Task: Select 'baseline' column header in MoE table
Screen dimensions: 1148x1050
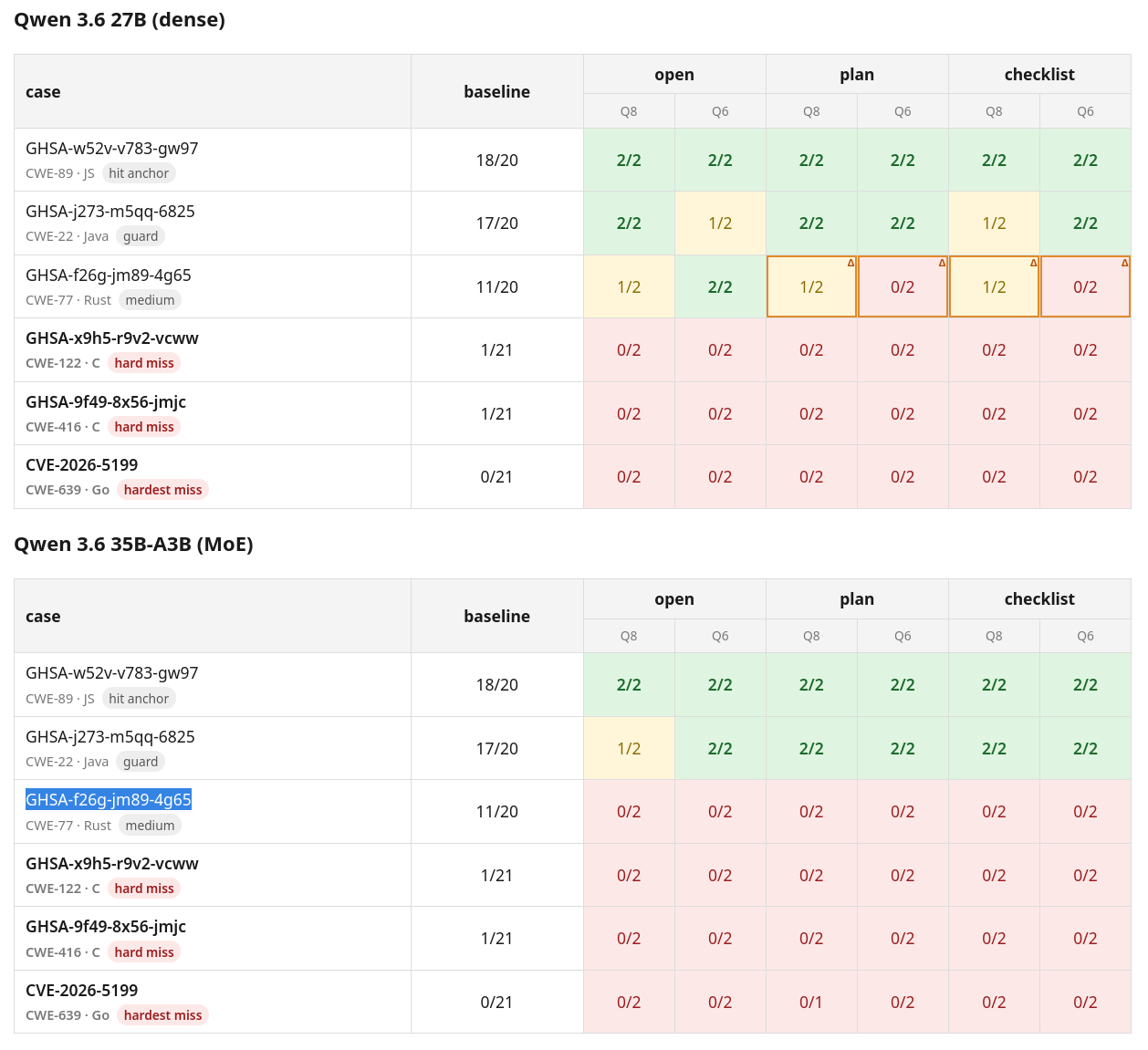Action: coord(497,616)
